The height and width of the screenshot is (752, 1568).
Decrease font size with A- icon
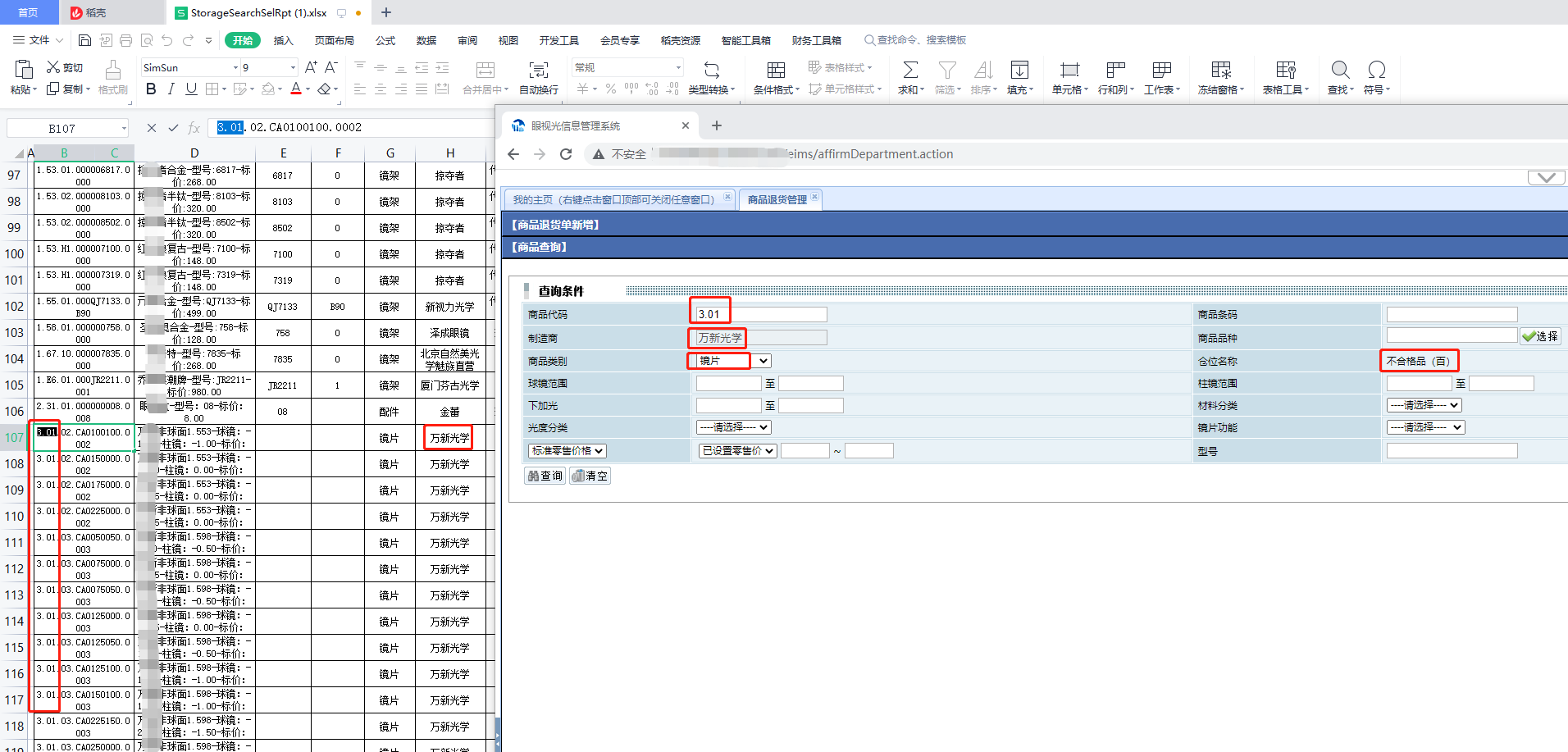(331, 67)
